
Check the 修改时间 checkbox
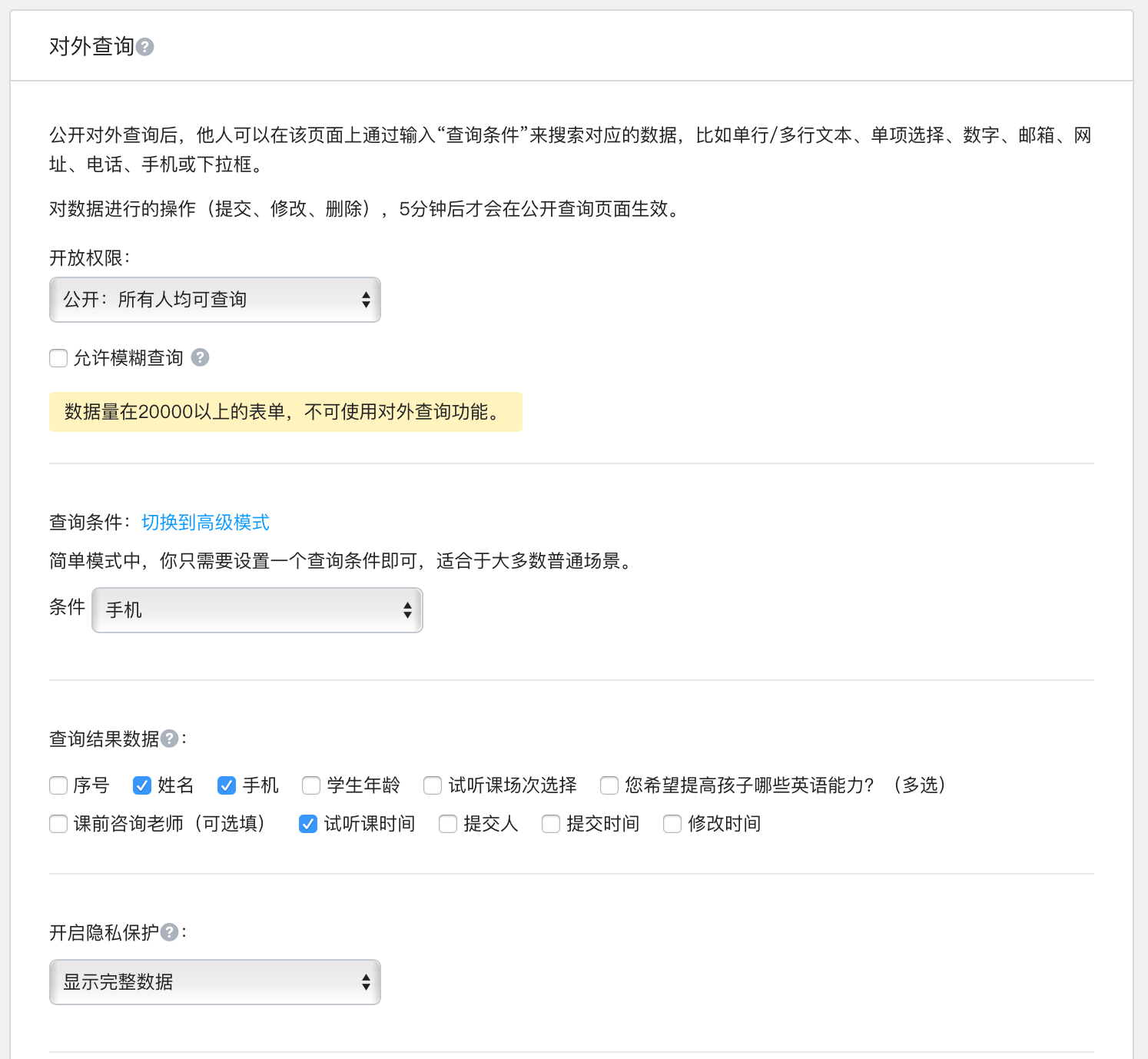tap(672, 824)
